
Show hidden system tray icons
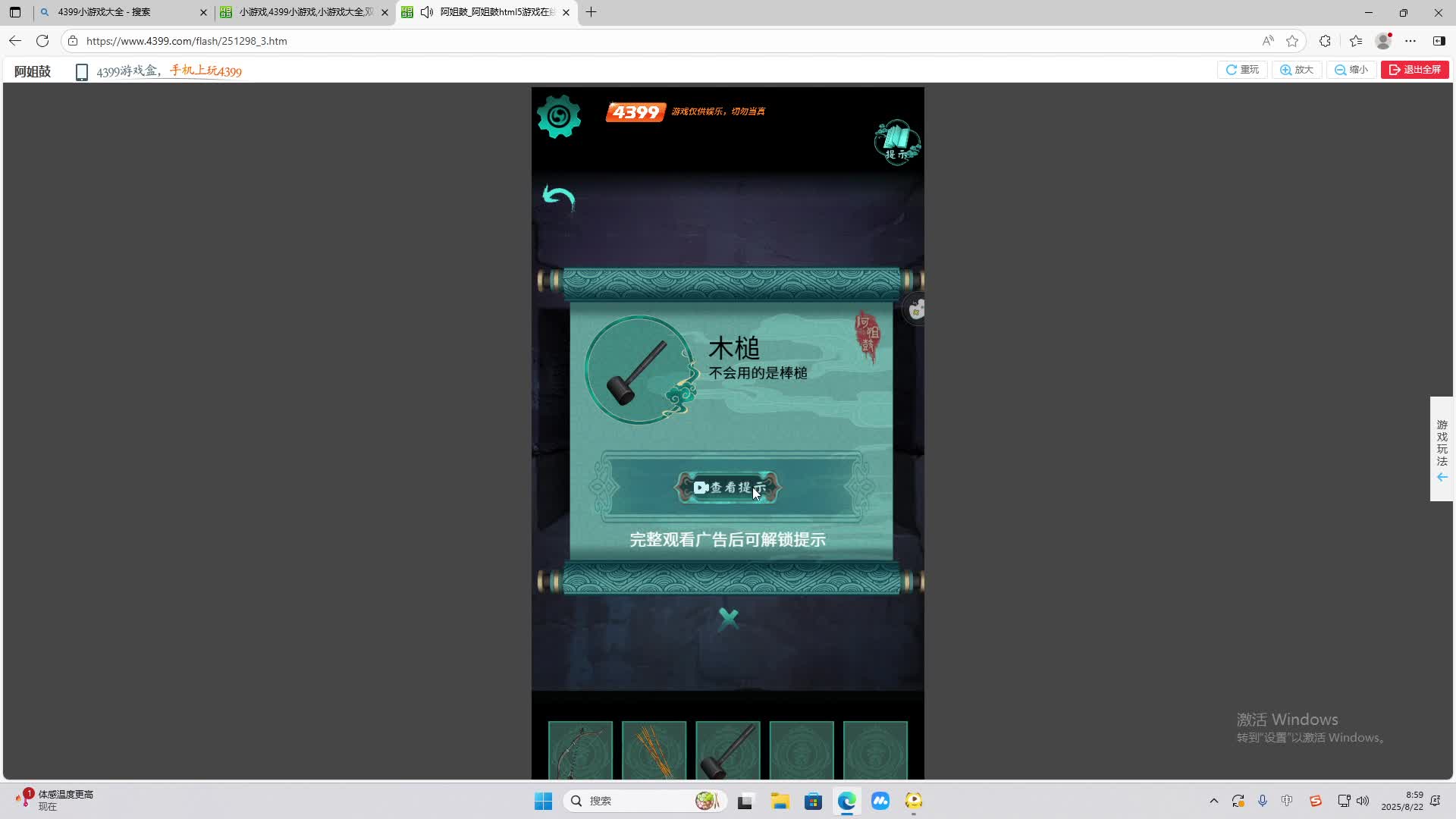pos(1213,801)
